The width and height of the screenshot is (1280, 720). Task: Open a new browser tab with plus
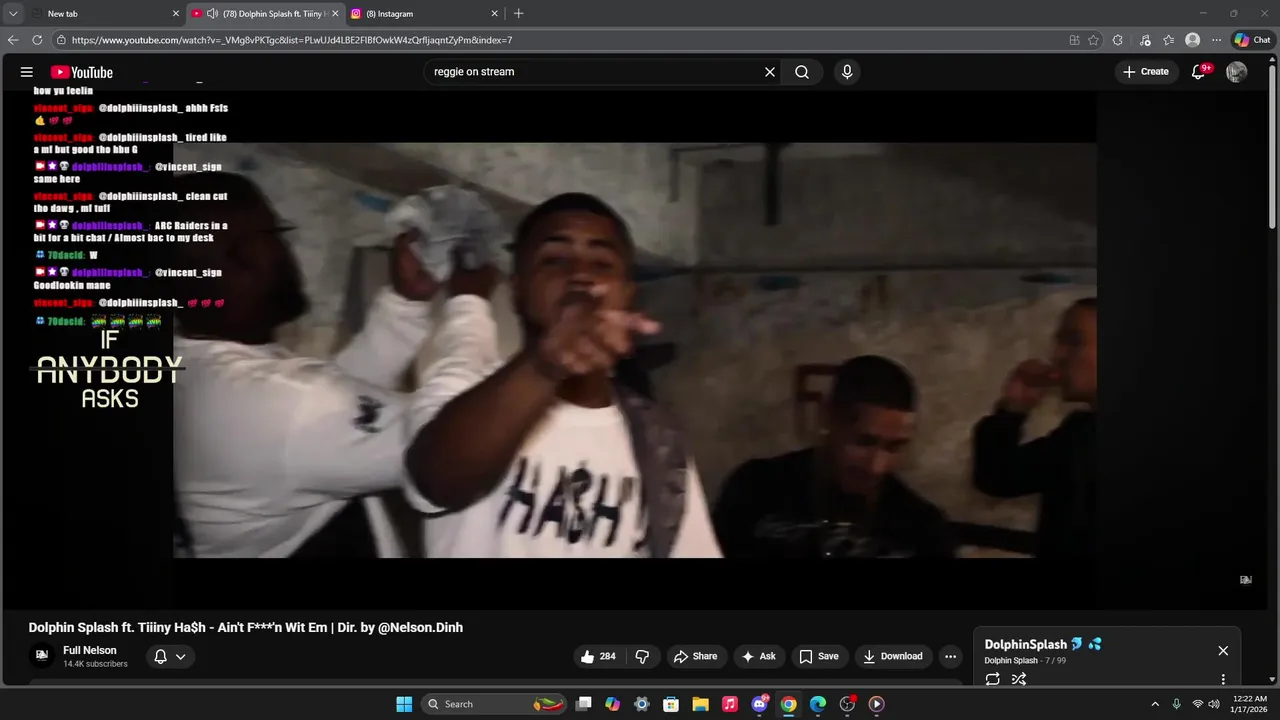(518, 14)
